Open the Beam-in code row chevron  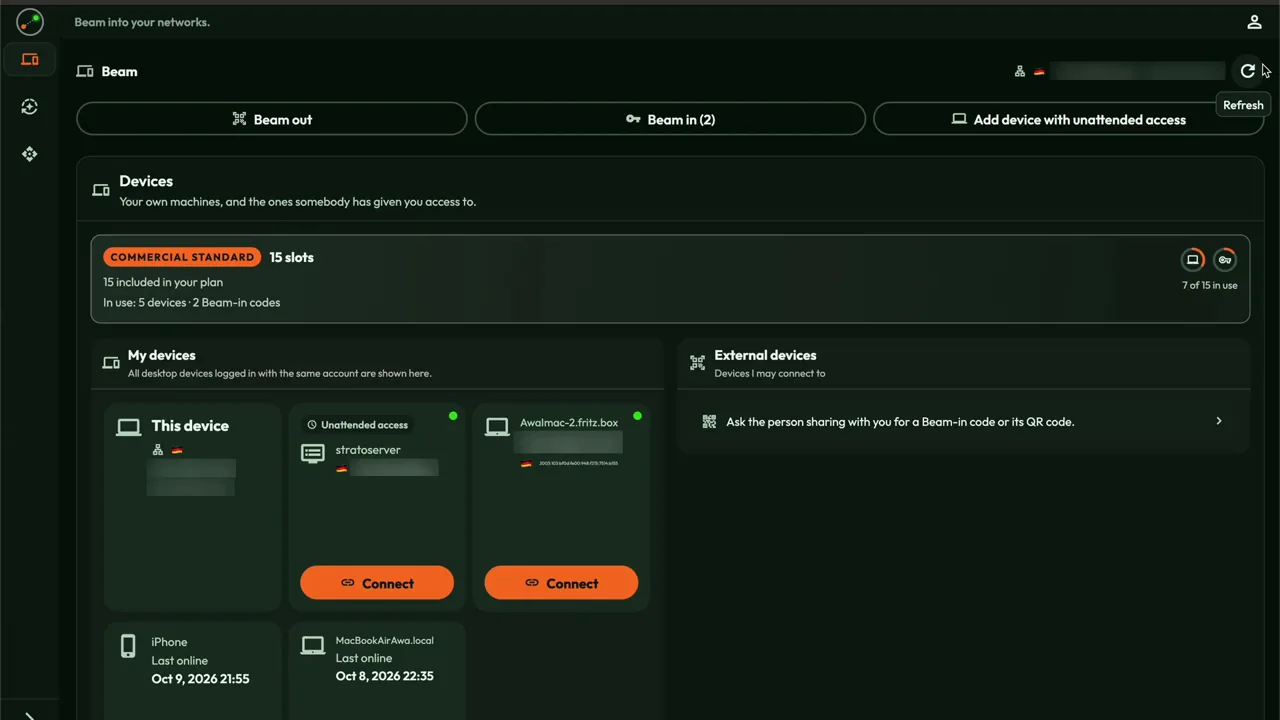click(1219, 421)
